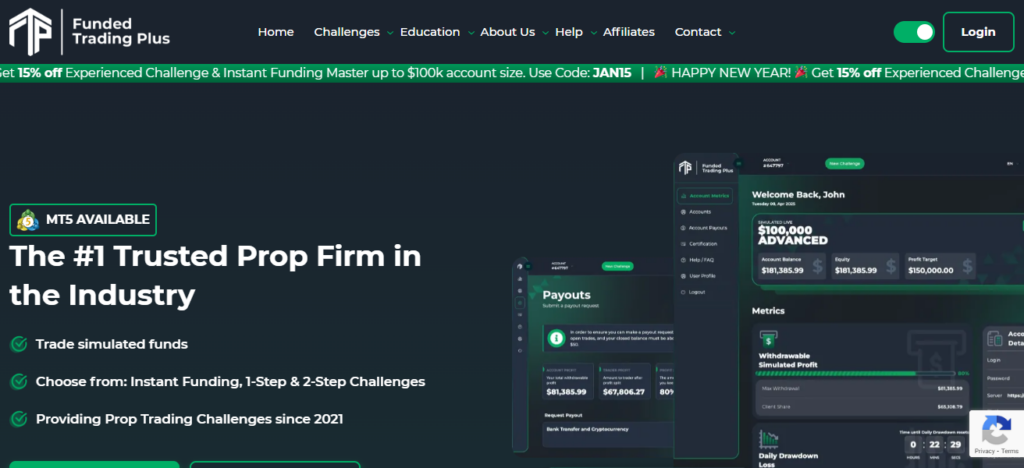Click the Funded Trading Plus logo
The width and height of the screenshot is (1024, 468).
click(89, 32)
